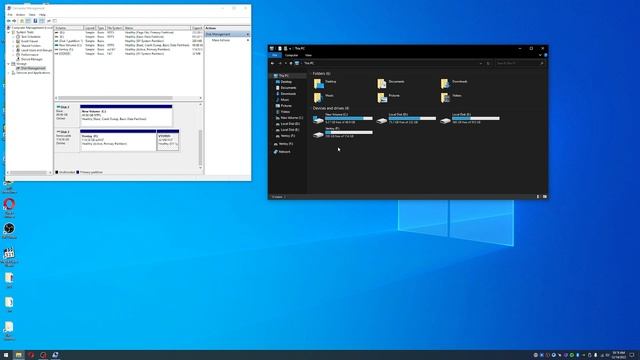The width and height of the screenshot is (640, 360).
Task: Open View menu in Computer Management
Action: 32,15
